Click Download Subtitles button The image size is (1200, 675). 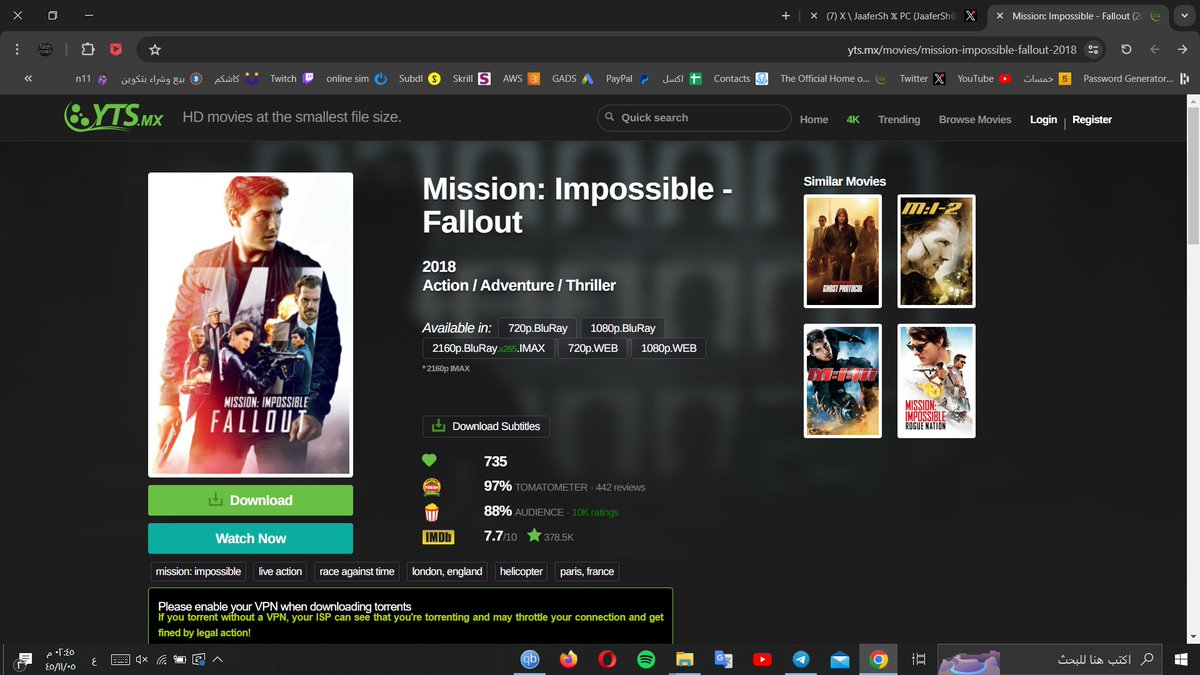pyautogui.click(x=486, y=426)
